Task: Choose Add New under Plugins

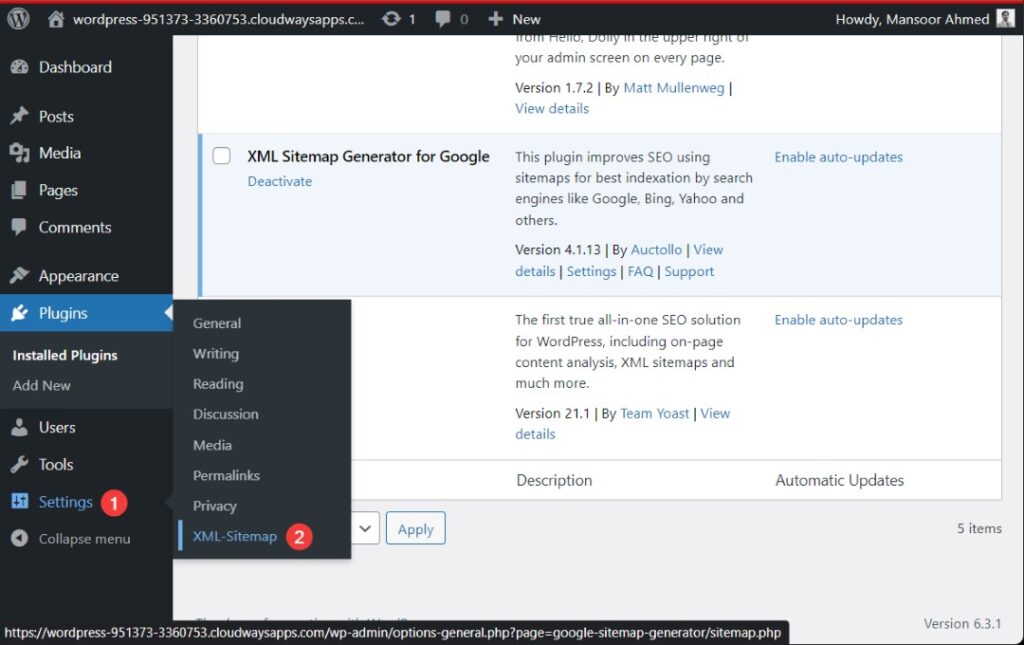Action: 41,385
